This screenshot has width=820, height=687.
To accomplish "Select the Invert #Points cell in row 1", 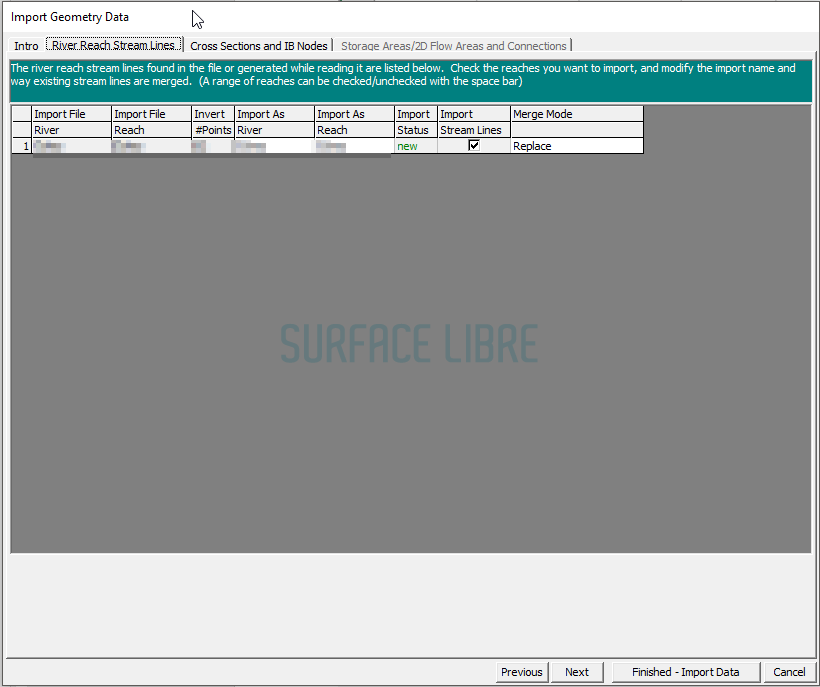I will (213, 146).
